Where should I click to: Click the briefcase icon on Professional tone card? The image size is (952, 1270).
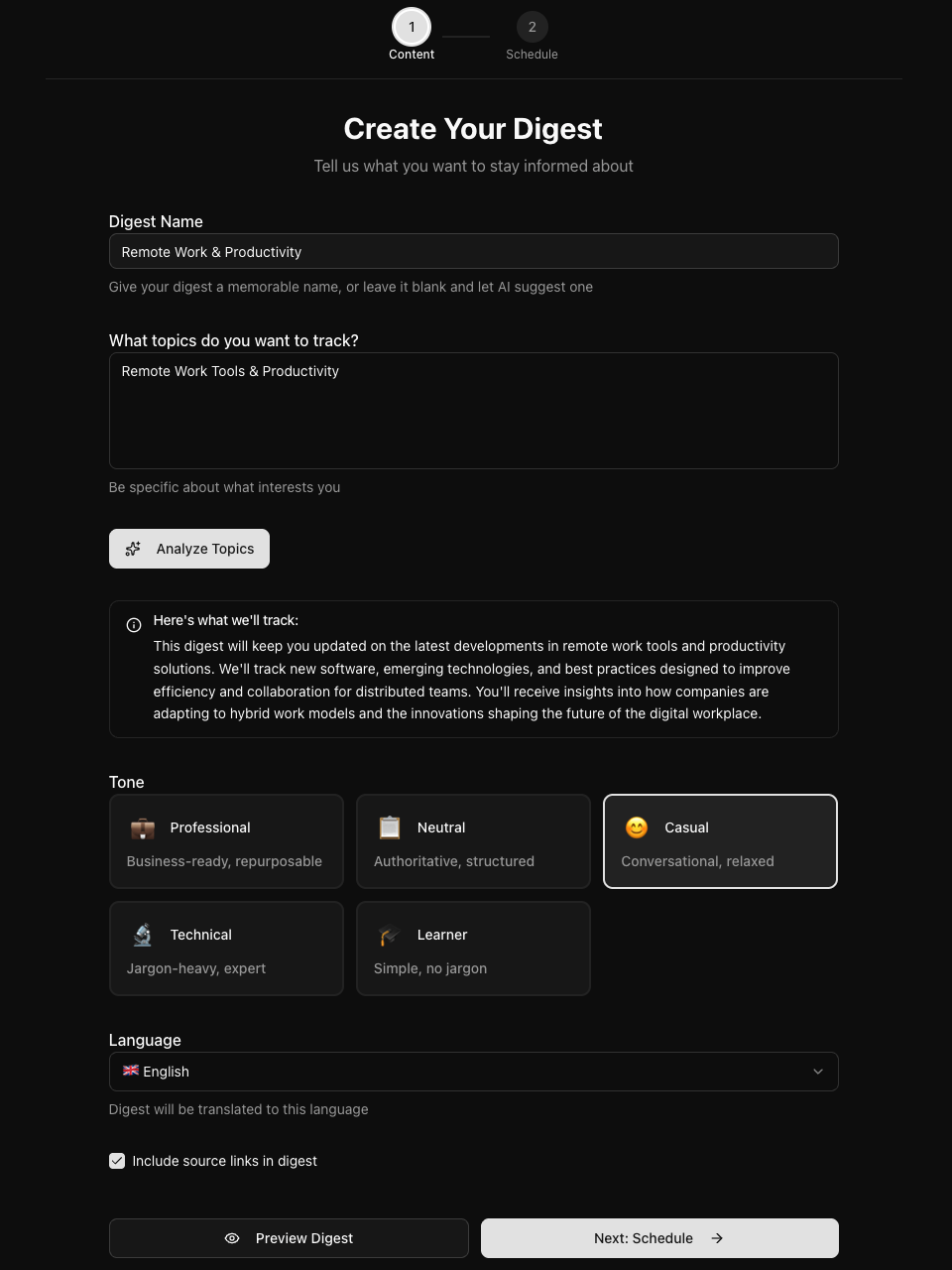click(x=142, y=827)
